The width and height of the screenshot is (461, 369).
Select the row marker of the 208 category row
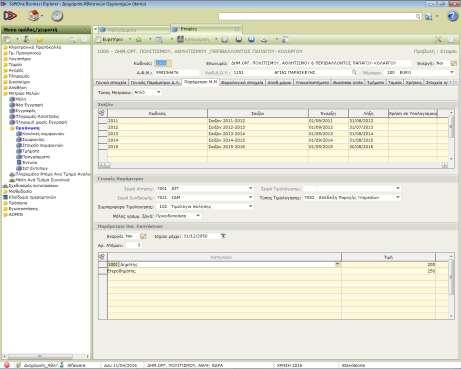(x=103, y=265)
